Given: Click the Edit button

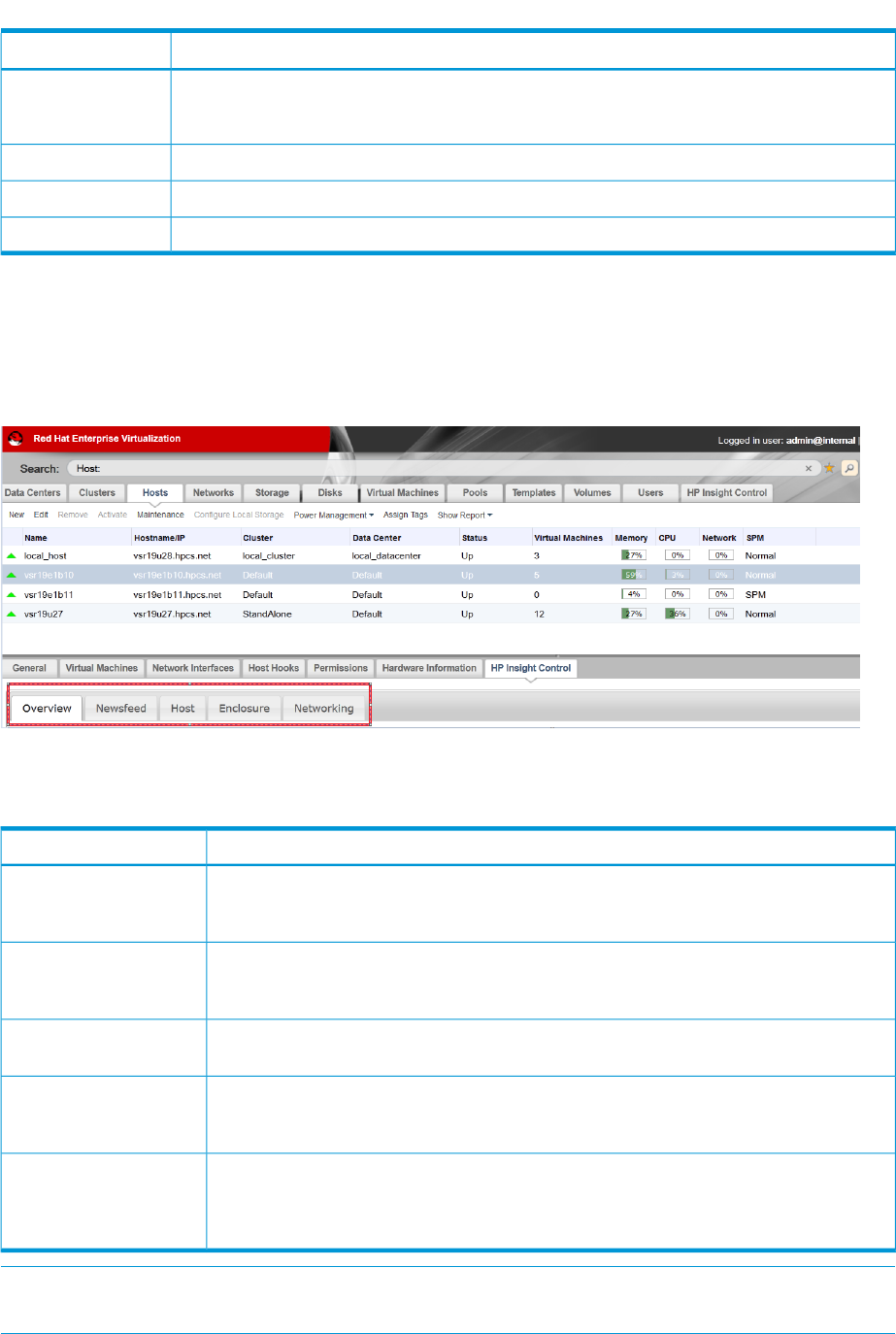Looking at the screenshot, I should pos(41,516).
